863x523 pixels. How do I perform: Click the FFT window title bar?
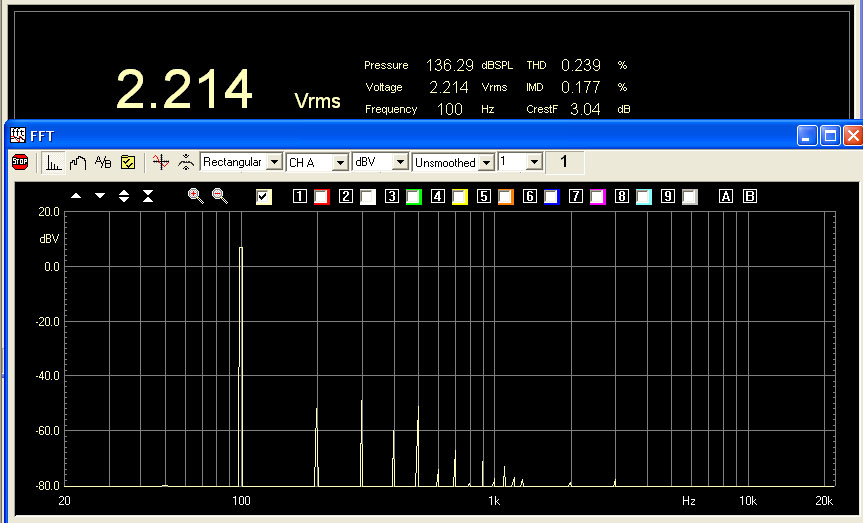coord(400,135)
